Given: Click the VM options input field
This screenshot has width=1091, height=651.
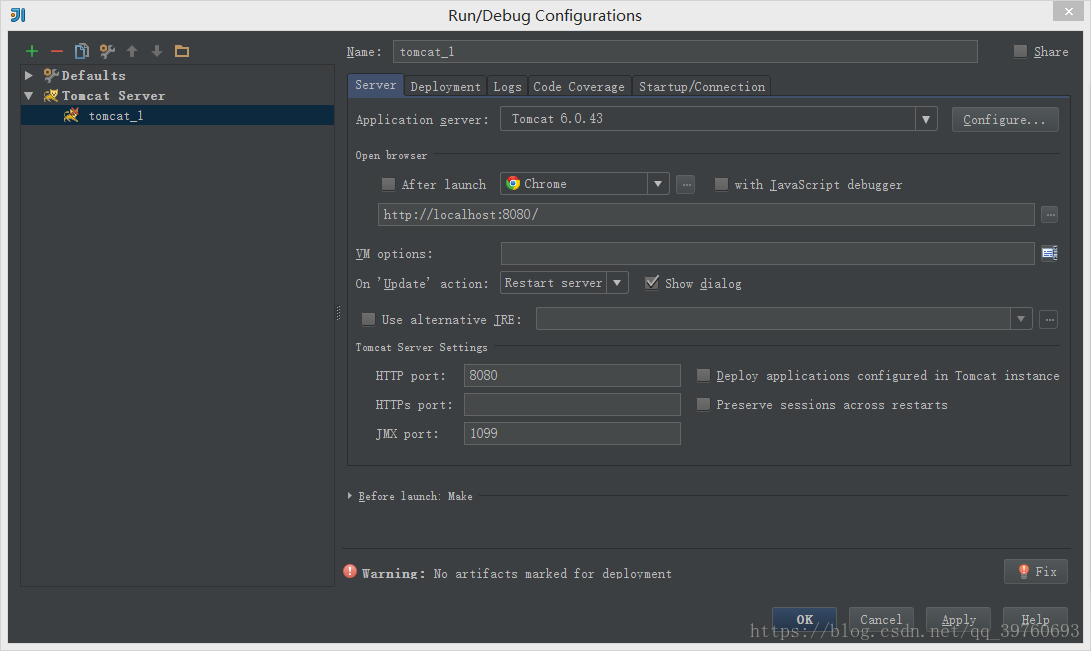Looking at the screenshot, I should coord(767,253).
